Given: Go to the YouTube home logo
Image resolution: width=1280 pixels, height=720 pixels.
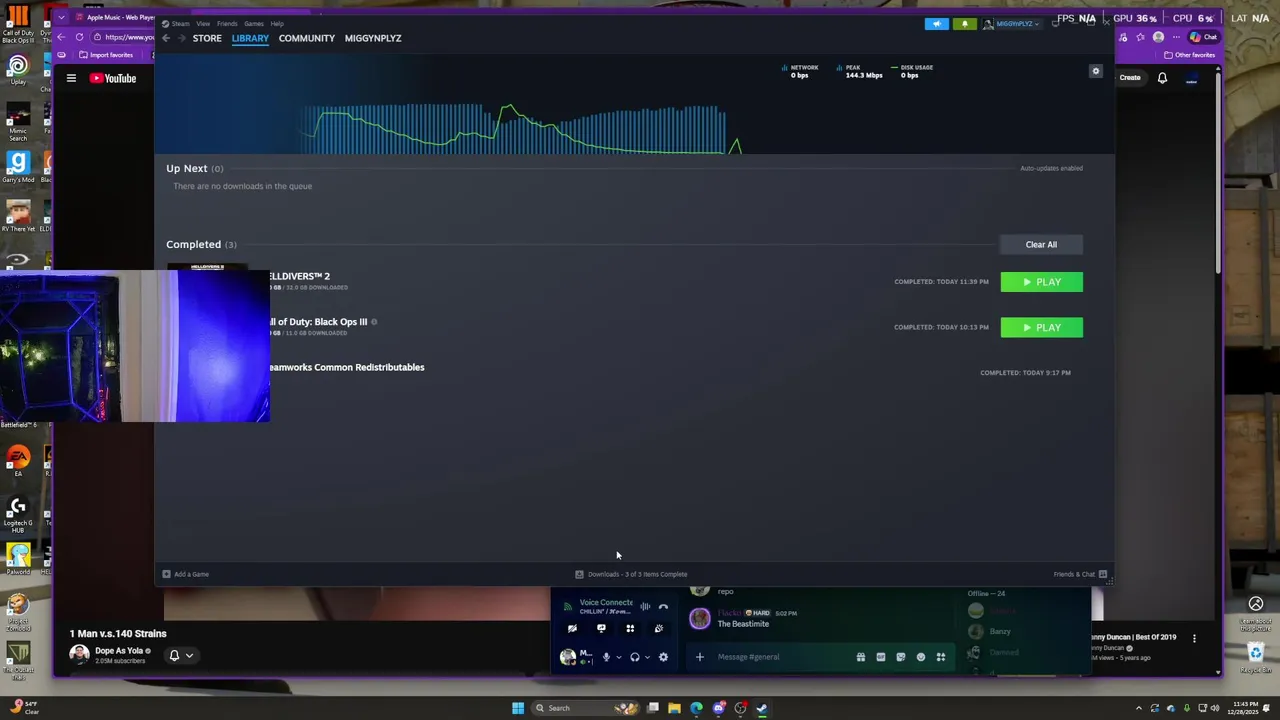Looking at the screenshot, I should pos(113,78).
